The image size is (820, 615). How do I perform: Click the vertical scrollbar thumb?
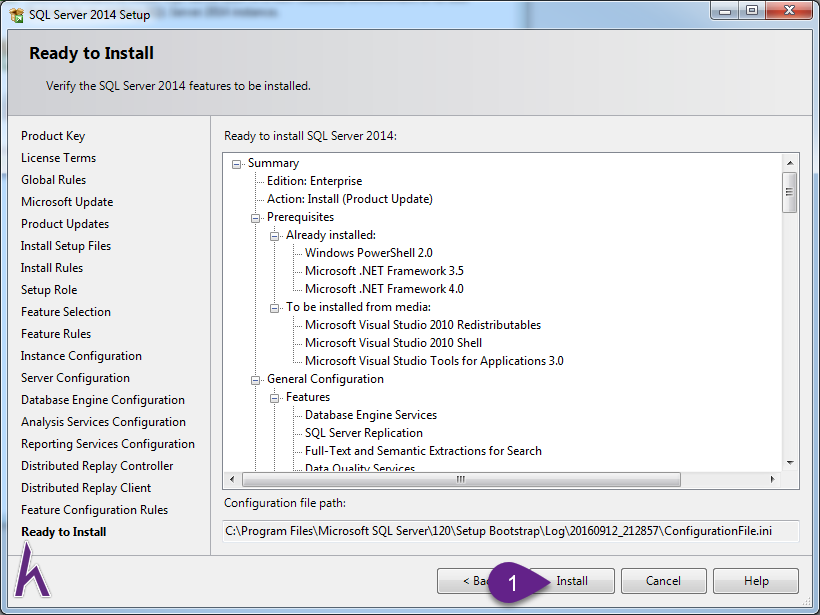pos(790,192)
